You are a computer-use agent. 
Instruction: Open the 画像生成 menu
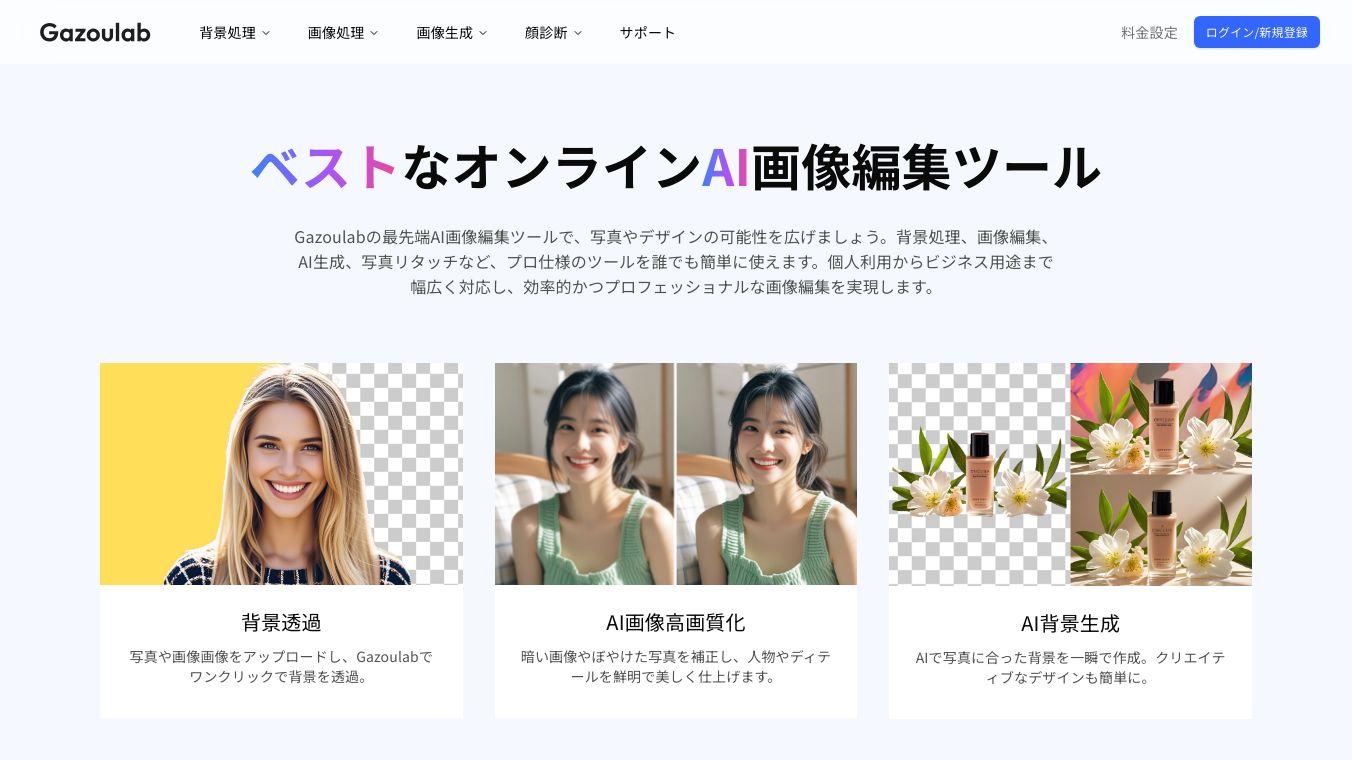click(445, 32)
